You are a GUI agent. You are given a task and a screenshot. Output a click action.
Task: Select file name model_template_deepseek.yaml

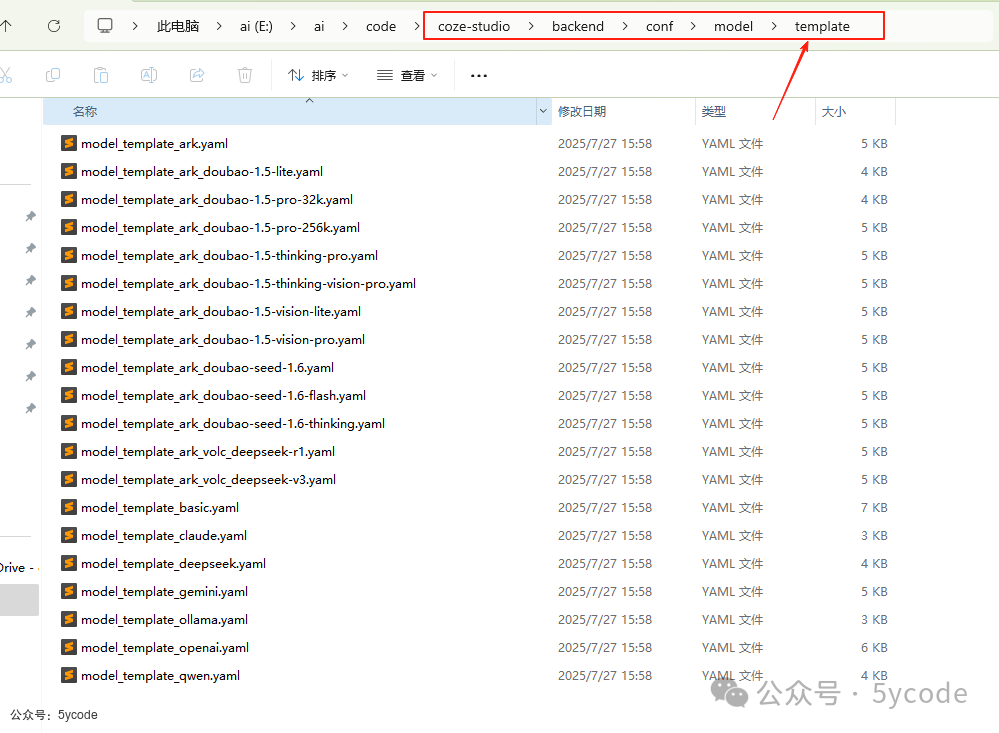(173, 564)
